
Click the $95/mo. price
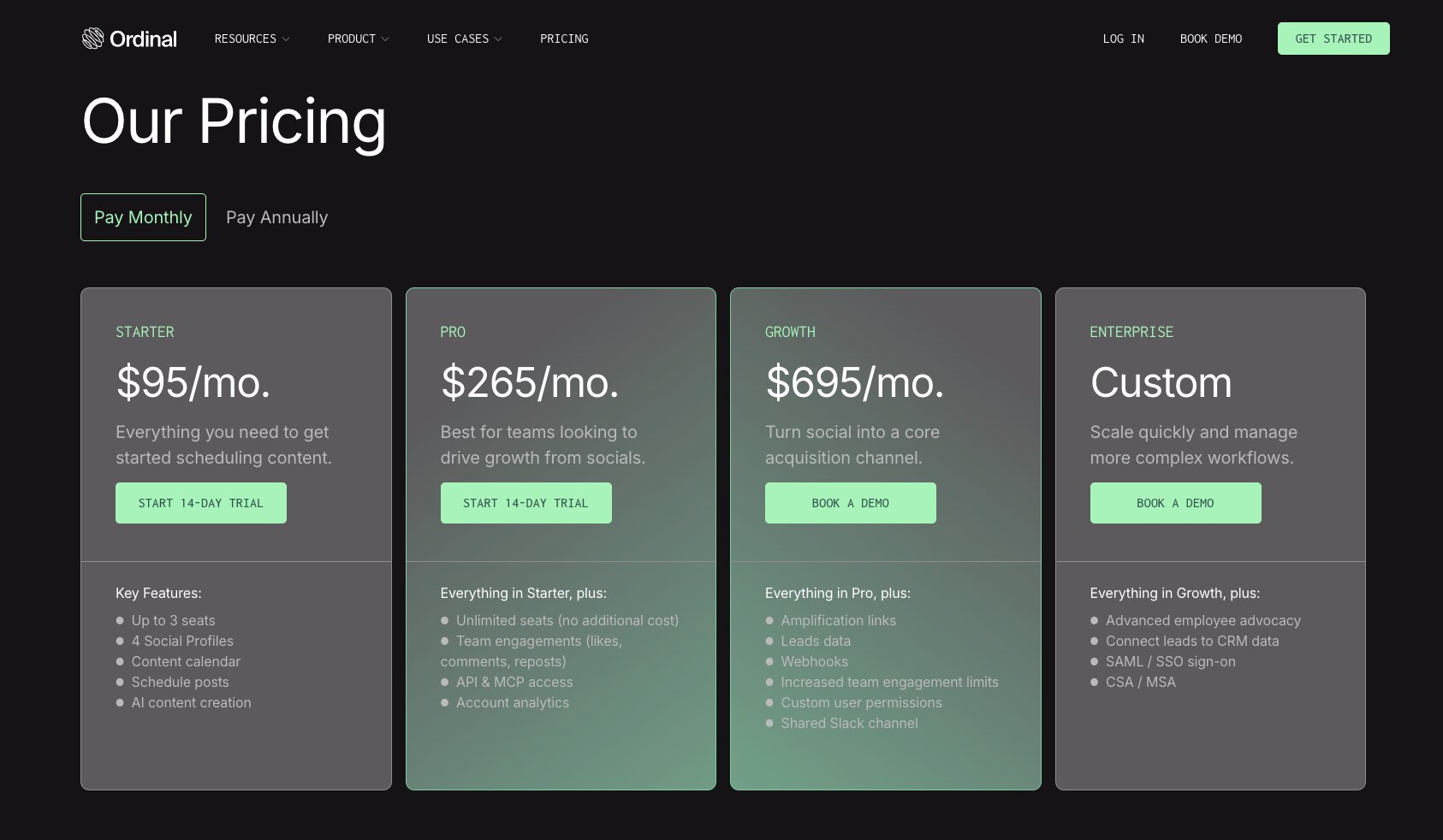[x=193, y=382]
